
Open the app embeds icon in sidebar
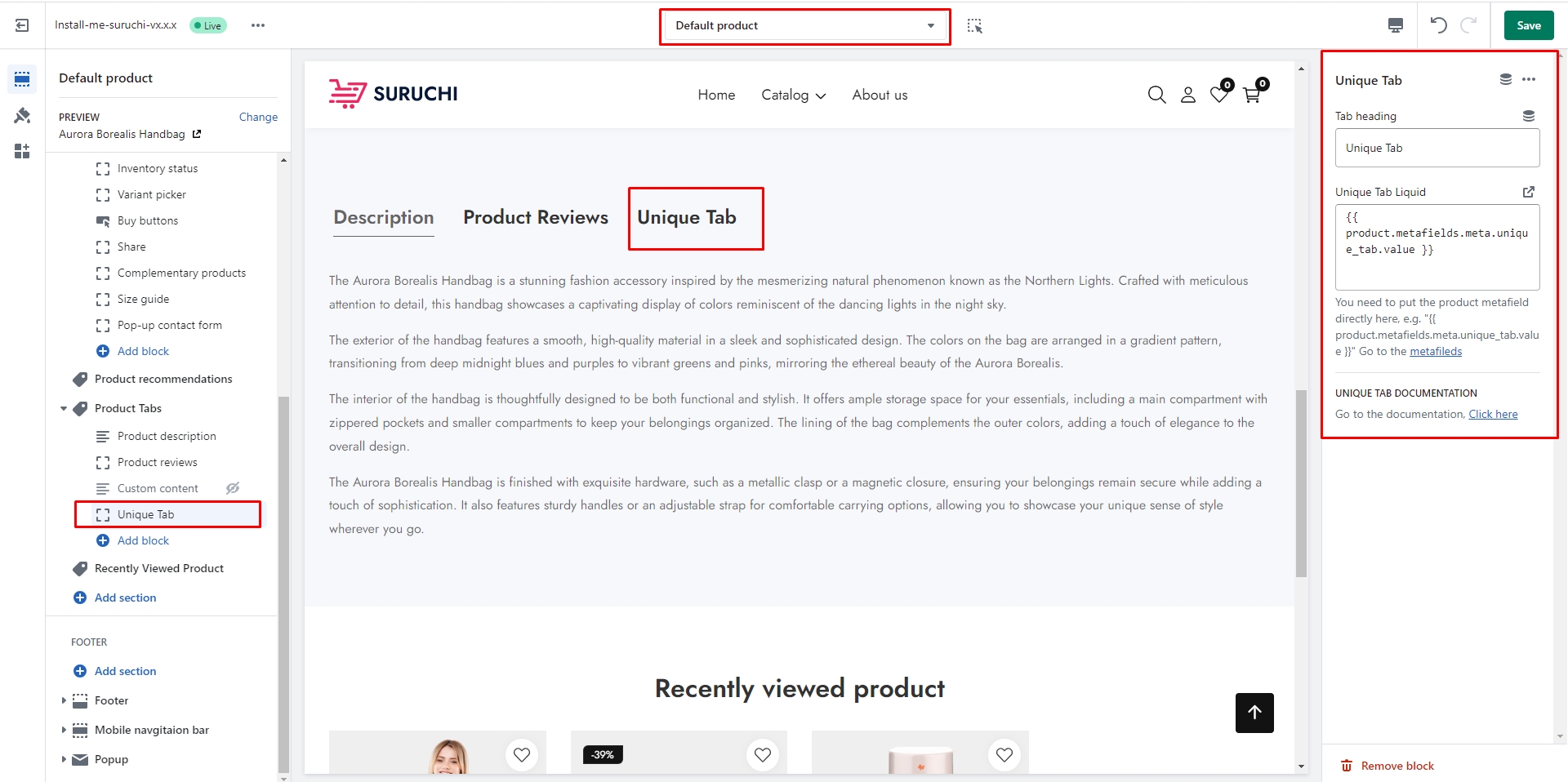pyautogui.click(x=22, y=151)
